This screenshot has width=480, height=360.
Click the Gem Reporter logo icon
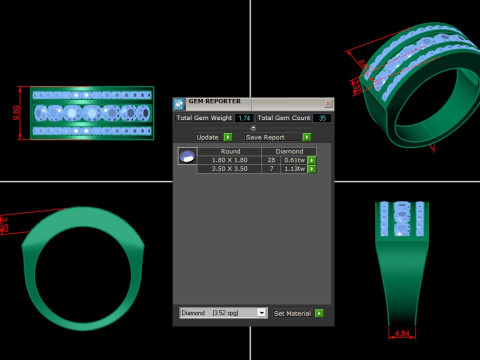pos(179,104)
